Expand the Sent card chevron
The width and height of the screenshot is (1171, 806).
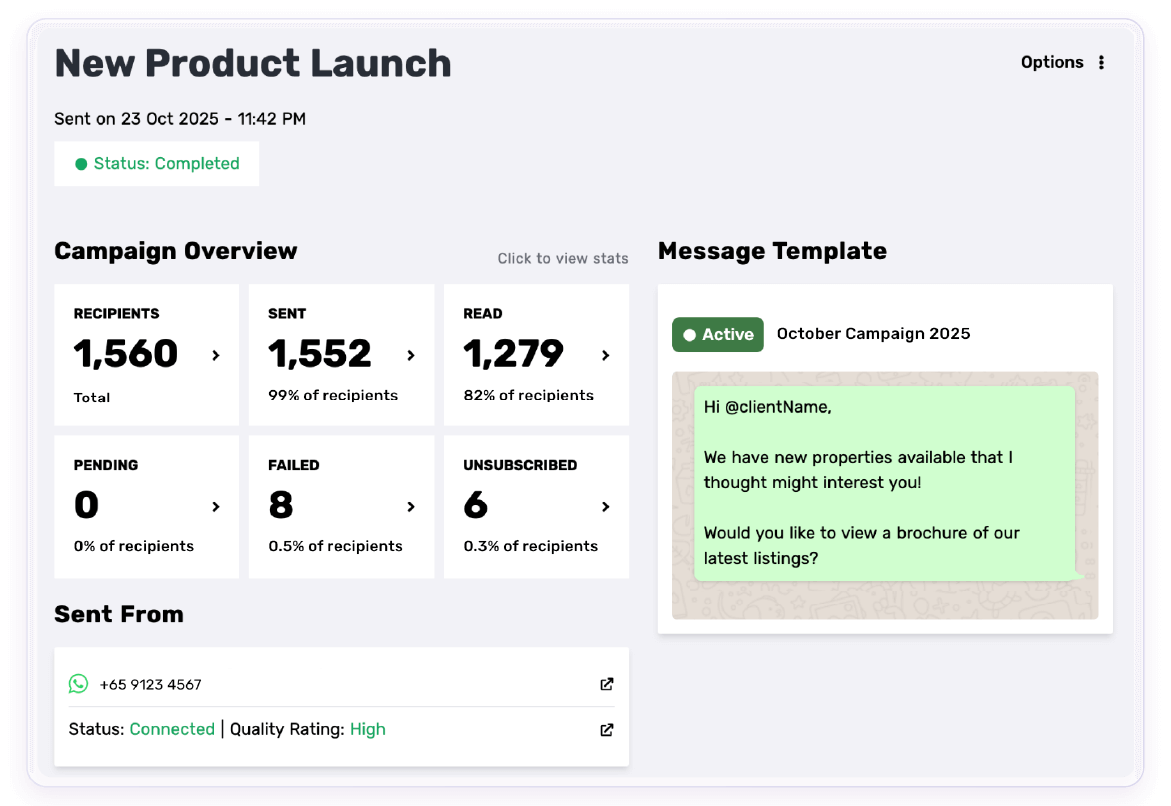(x=410, y=355)
